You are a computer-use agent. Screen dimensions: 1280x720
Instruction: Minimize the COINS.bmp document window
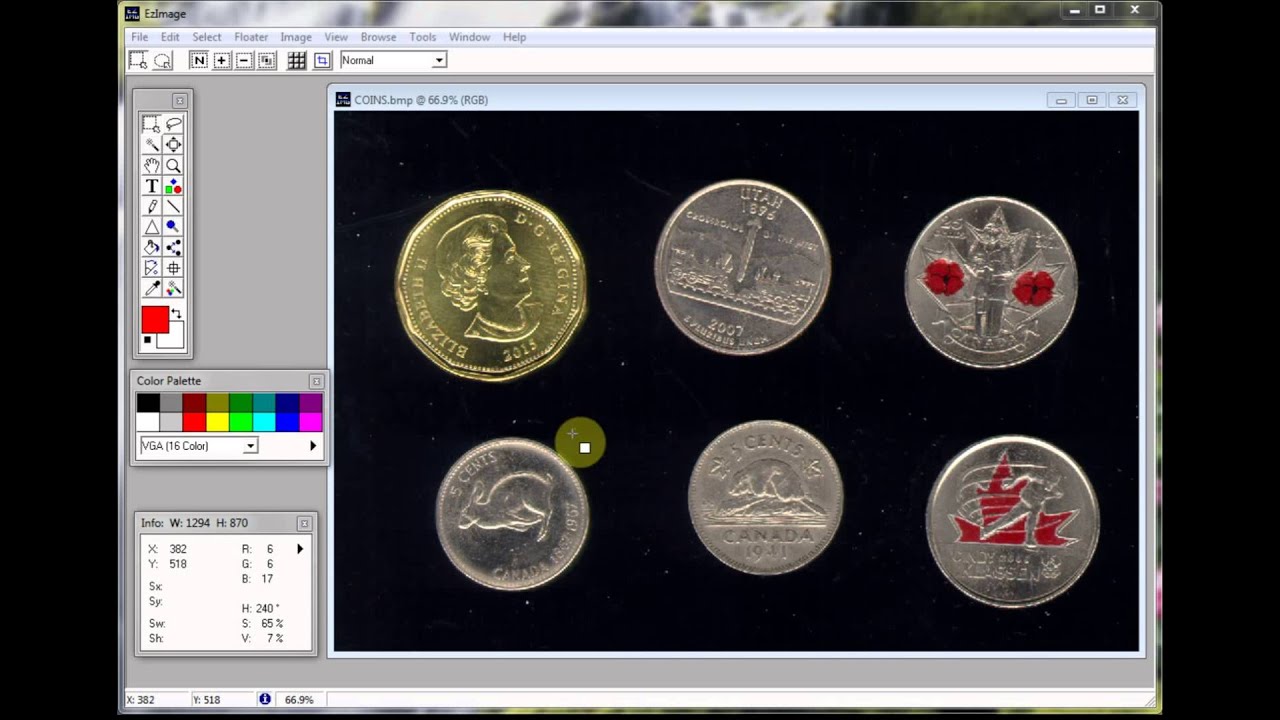[1061, 100]
